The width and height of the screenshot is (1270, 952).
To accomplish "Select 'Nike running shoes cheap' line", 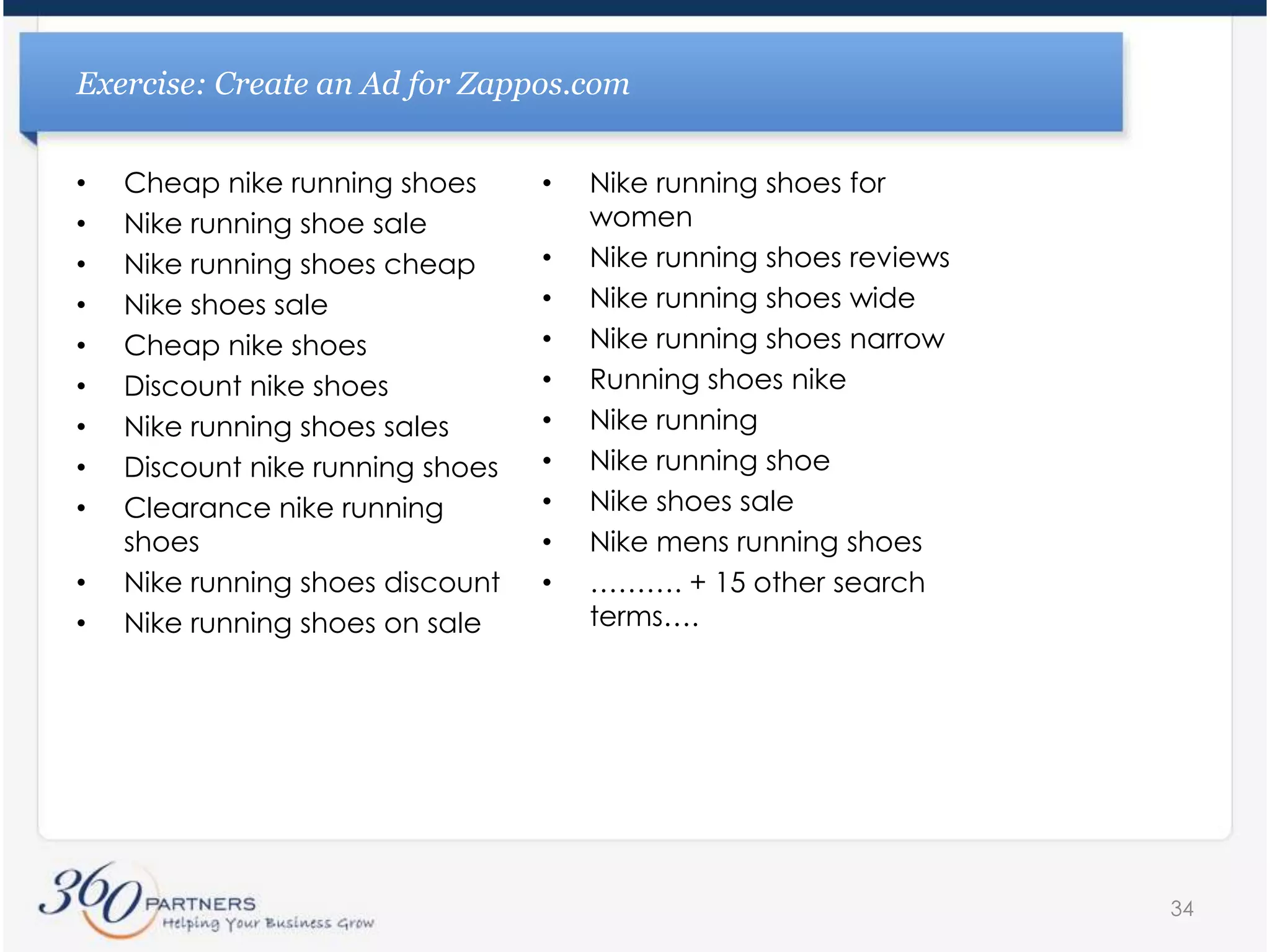I will pyautogui.click(x=300, y=265).
